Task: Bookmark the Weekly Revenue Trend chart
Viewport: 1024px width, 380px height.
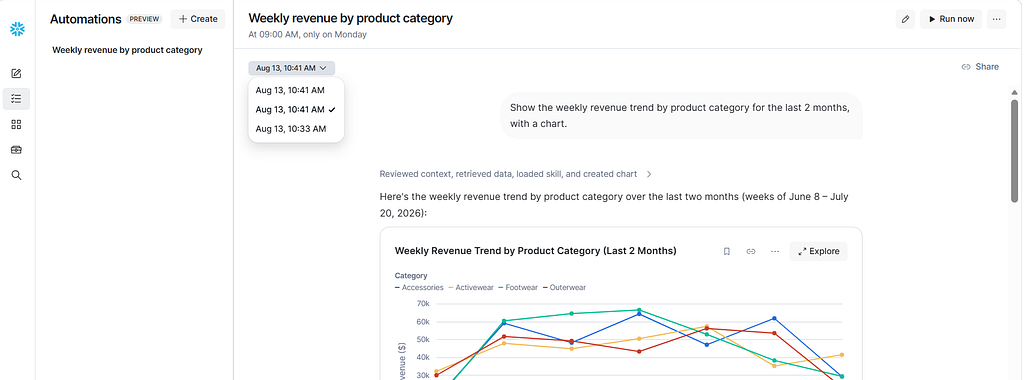Action: coord(726,251)
